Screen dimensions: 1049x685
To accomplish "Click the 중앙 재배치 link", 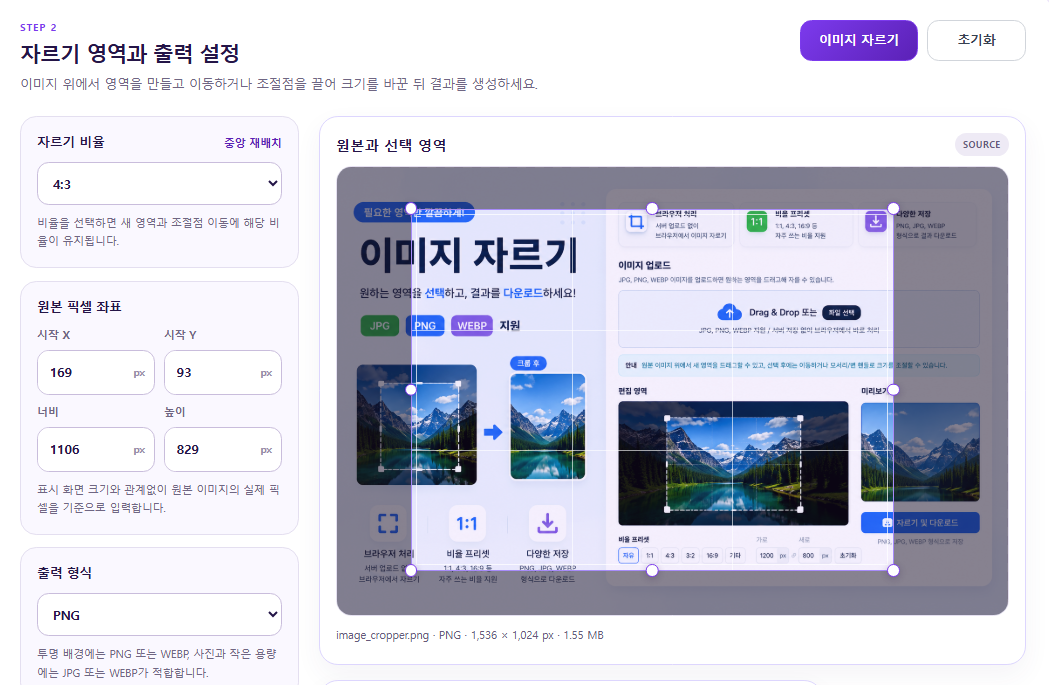I will 253,142.
